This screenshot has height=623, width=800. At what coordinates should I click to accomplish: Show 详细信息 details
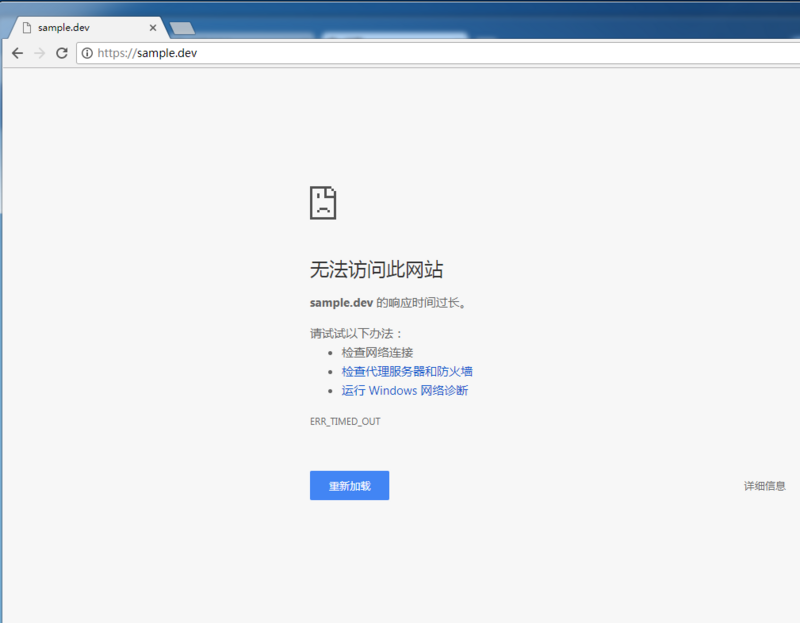(764, 486)
